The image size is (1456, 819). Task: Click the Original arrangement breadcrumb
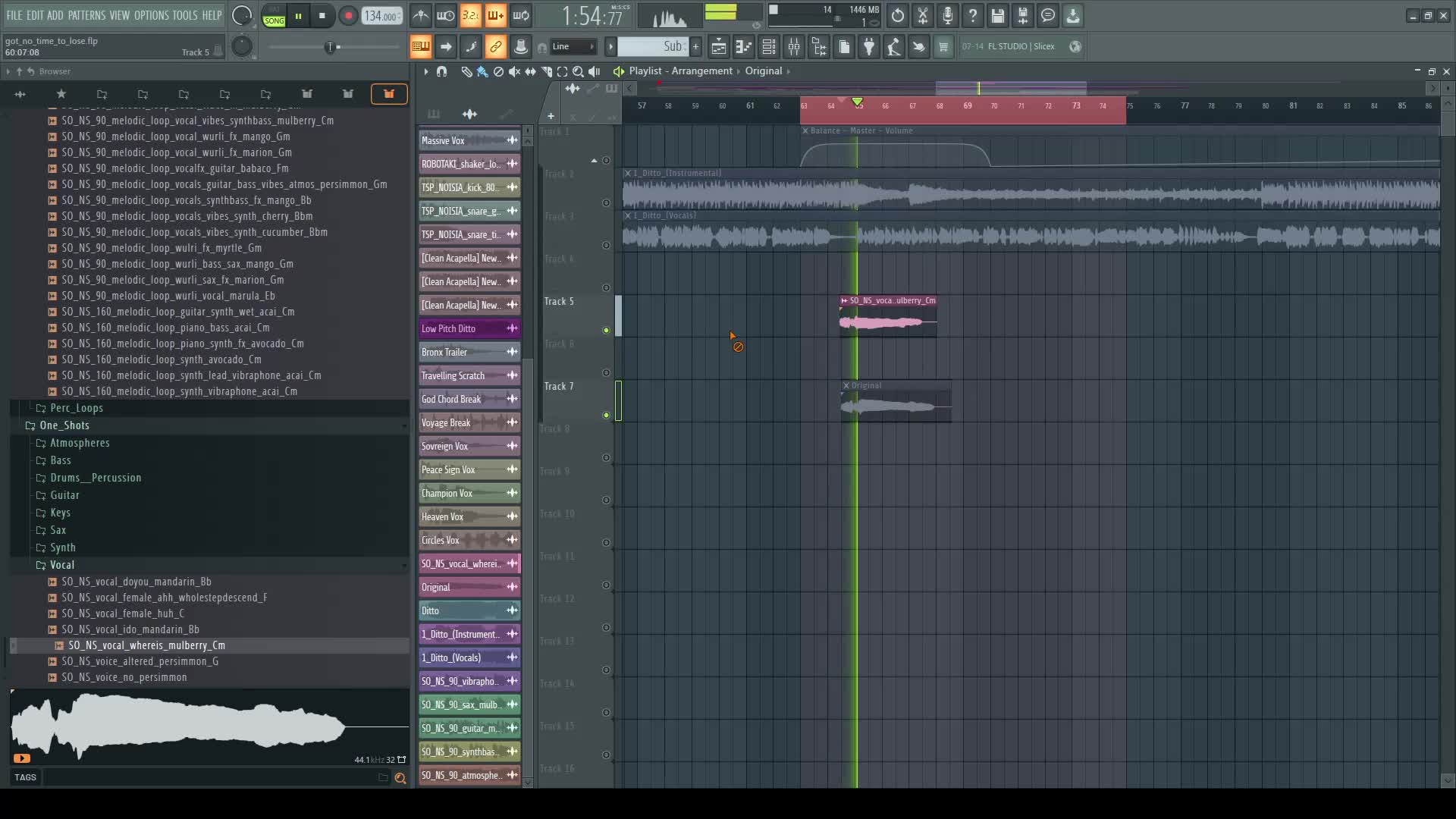pos(766,71)
